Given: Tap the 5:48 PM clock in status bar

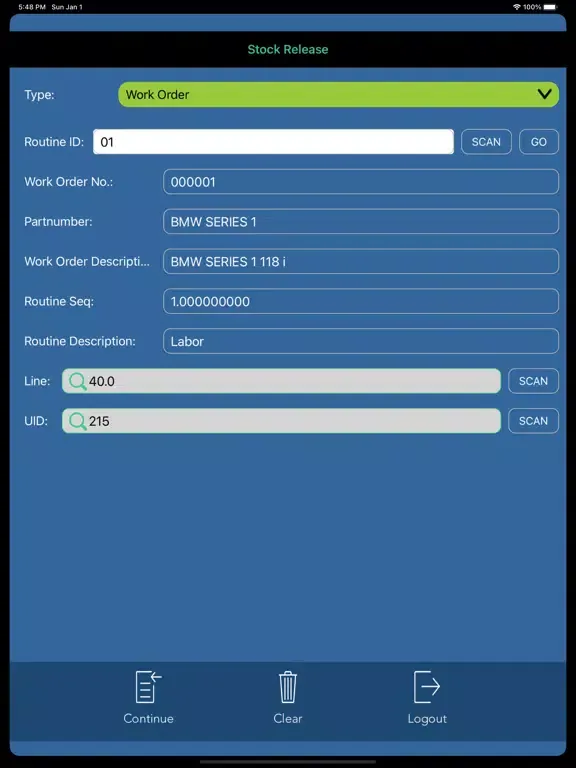Looking at the screenshot, I should pos(32,7).
